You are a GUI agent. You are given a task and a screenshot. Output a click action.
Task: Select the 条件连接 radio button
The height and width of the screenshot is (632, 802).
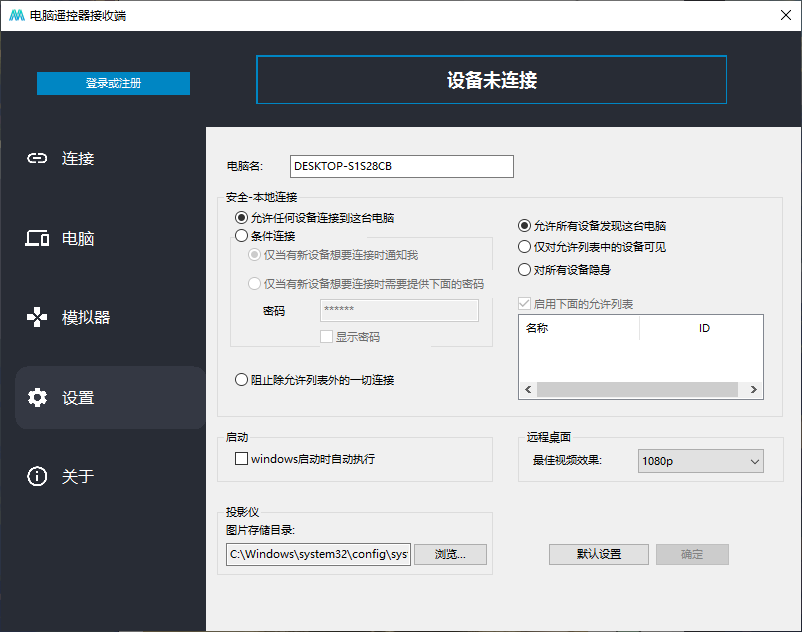pyautogui.click(x=241, y=236)
